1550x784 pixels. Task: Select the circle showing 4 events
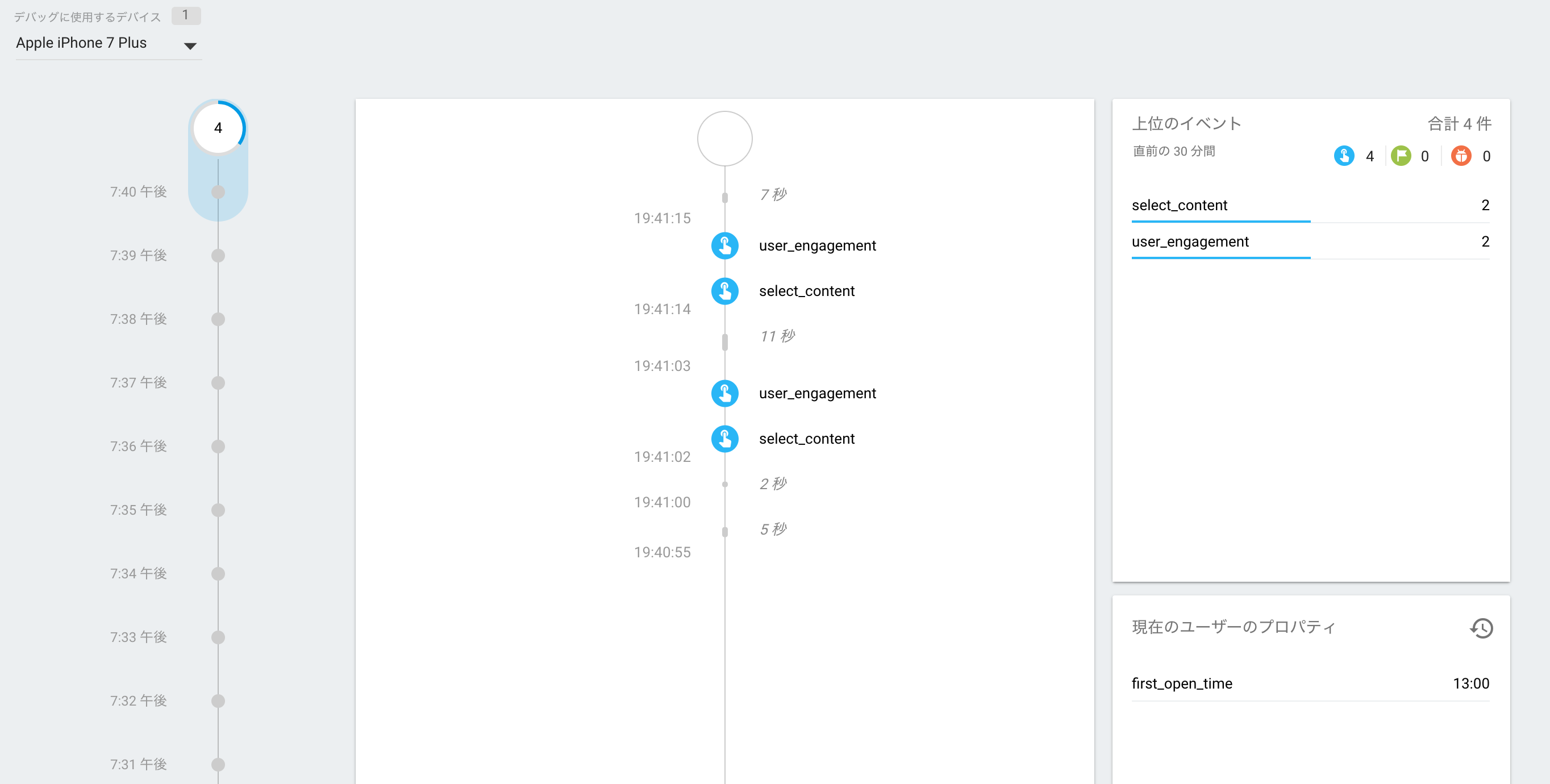pyautogui.click(x=217, y=128)
